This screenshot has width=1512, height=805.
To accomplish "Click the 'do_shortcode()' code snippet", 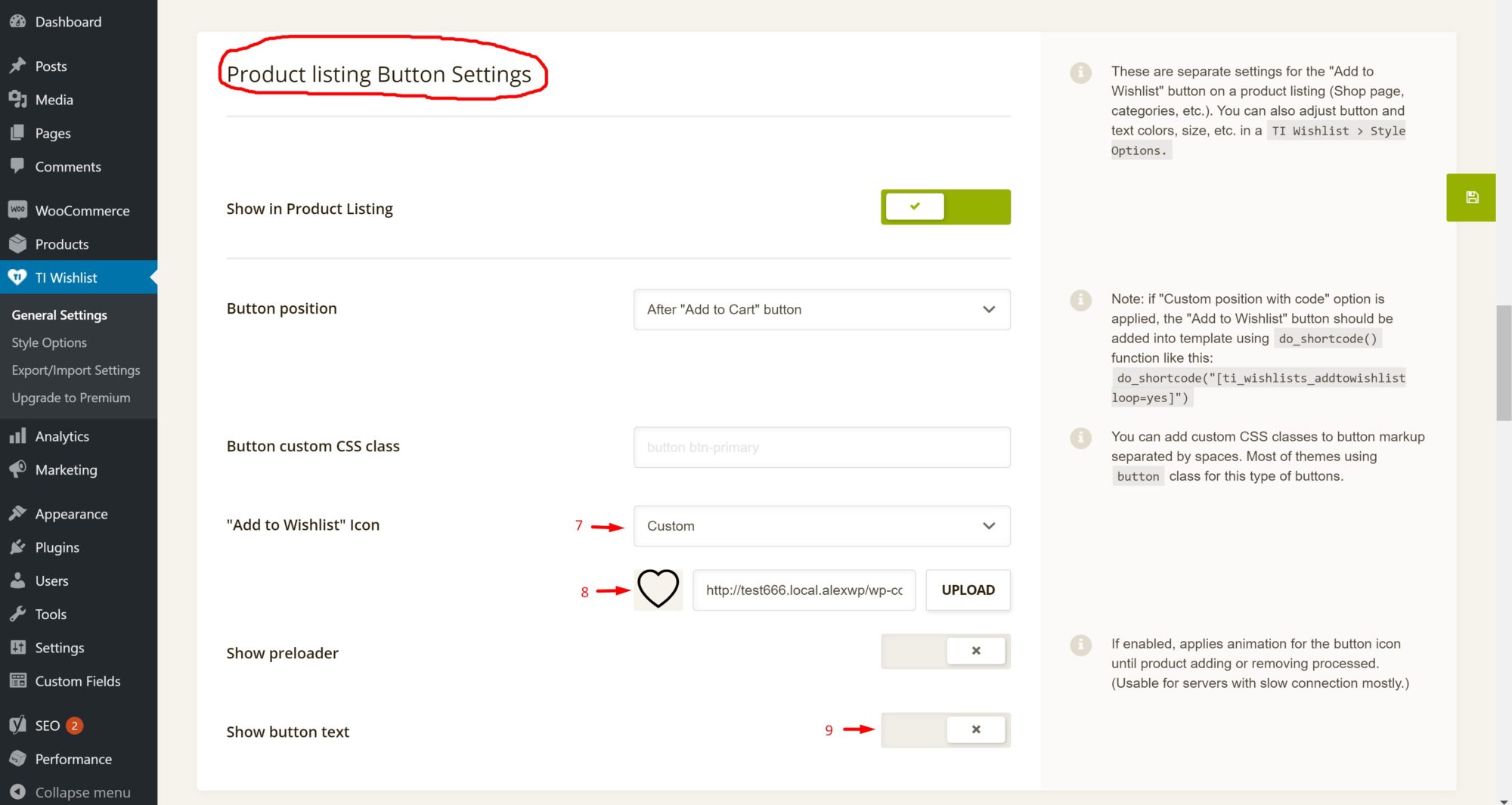I will [x=1328, y=339].
